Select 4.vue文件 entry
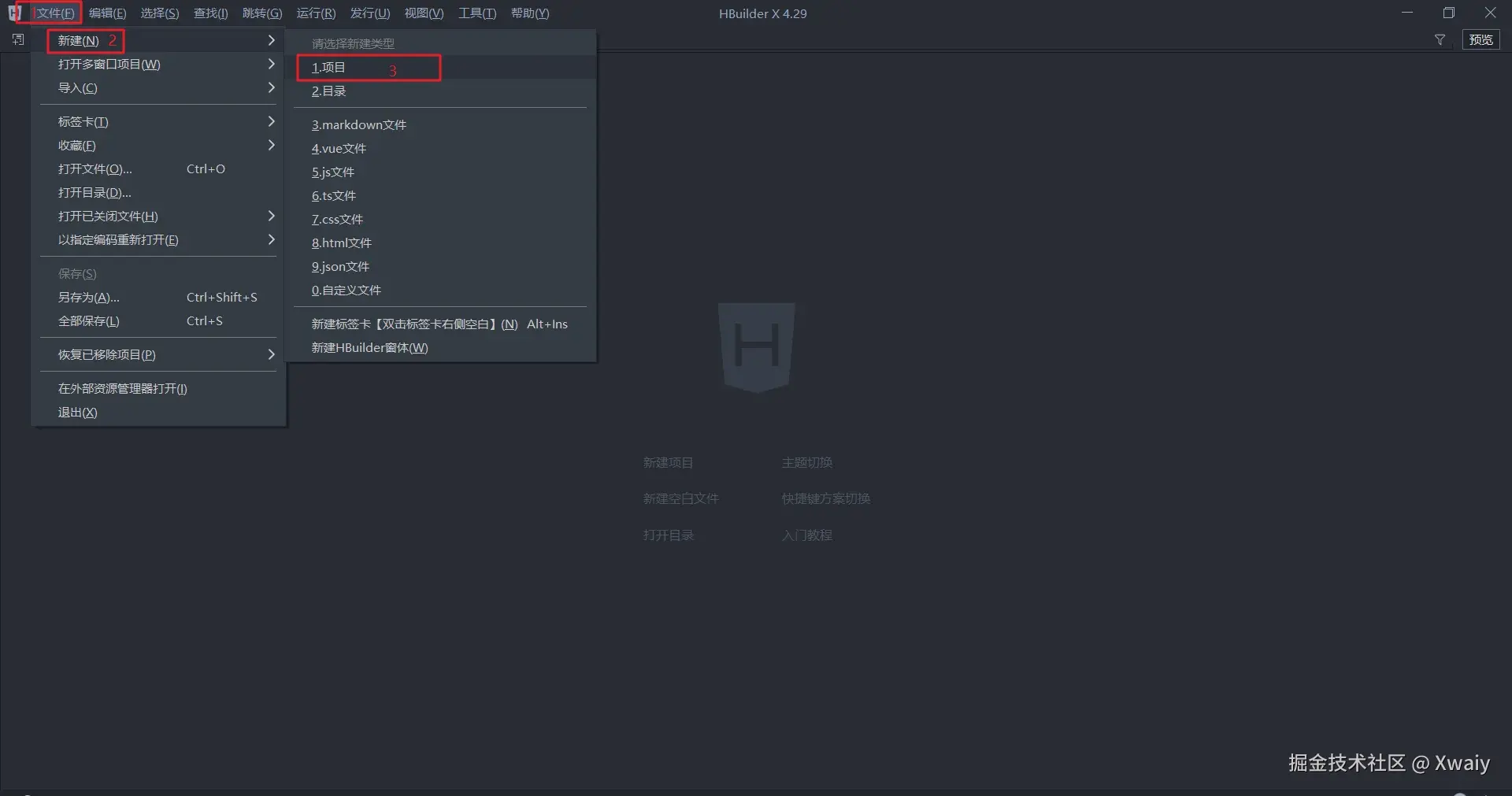Screen dimensions: 1512x796 (440, 148)
